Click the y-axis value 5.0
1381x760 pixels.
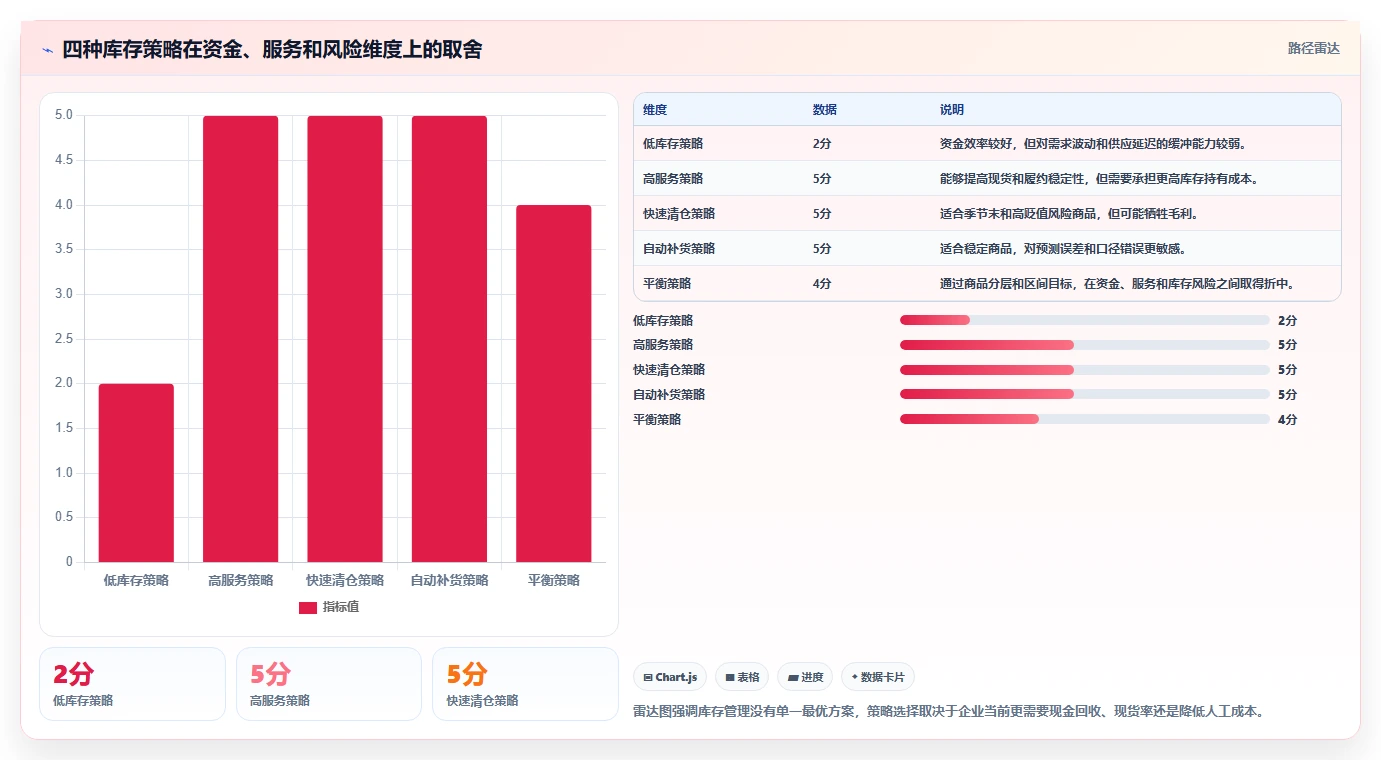(64, 115)
